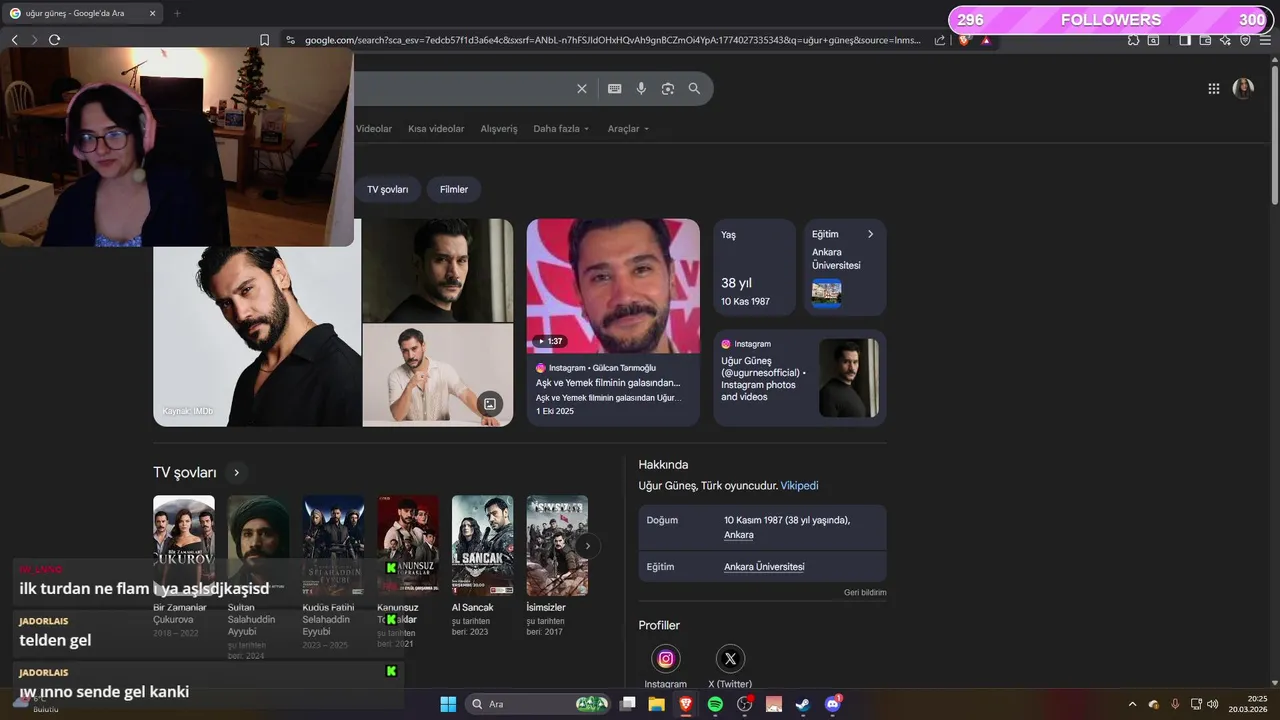This screenshot has width=1280, height=720.
Task: Open the extensions puzzle-piece icon
Action: click(x=1133, y=40)
